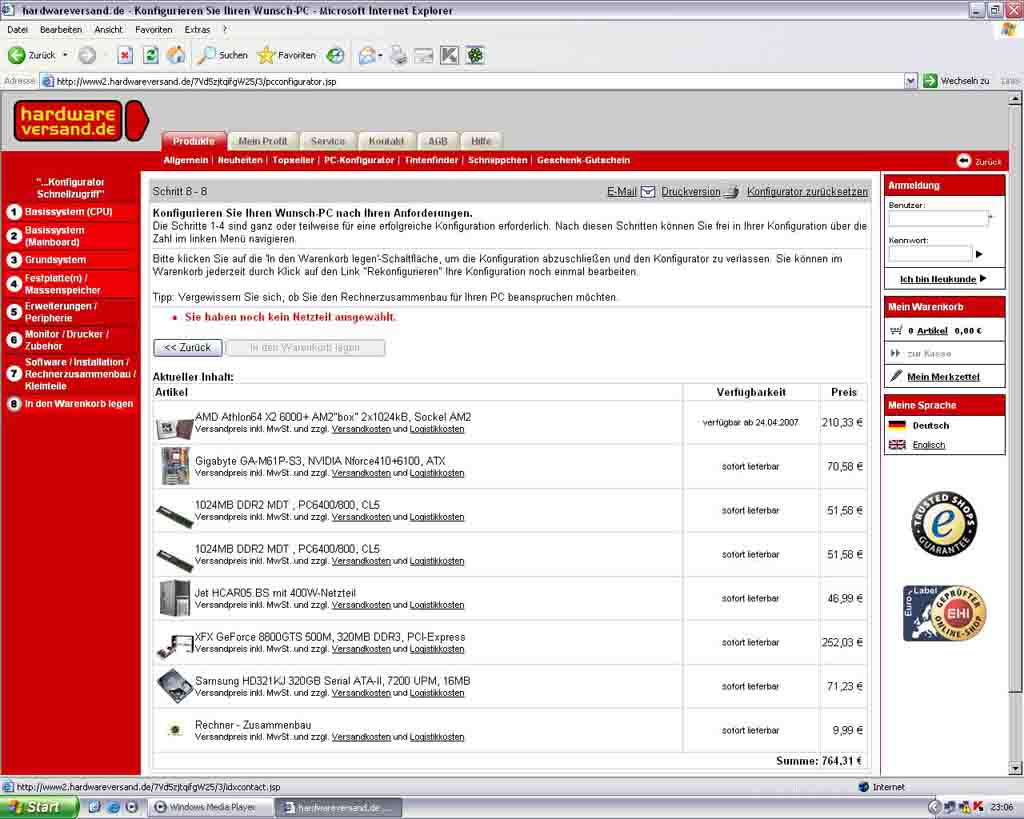Viewport: 1024px width, 819px height.
Task: Click Wechseln zu go button
Action: click(x=957, y=81)
